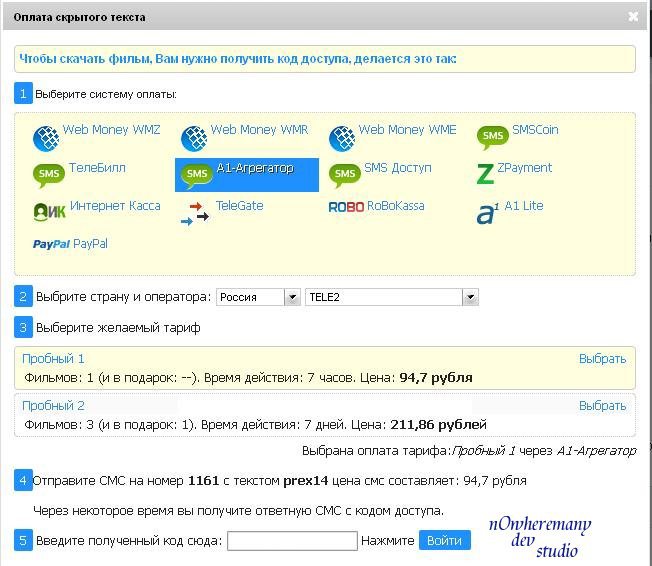652x566 pixels.
Task: Open the operator dropdown showing TELE2
Action: coord(392,297)
